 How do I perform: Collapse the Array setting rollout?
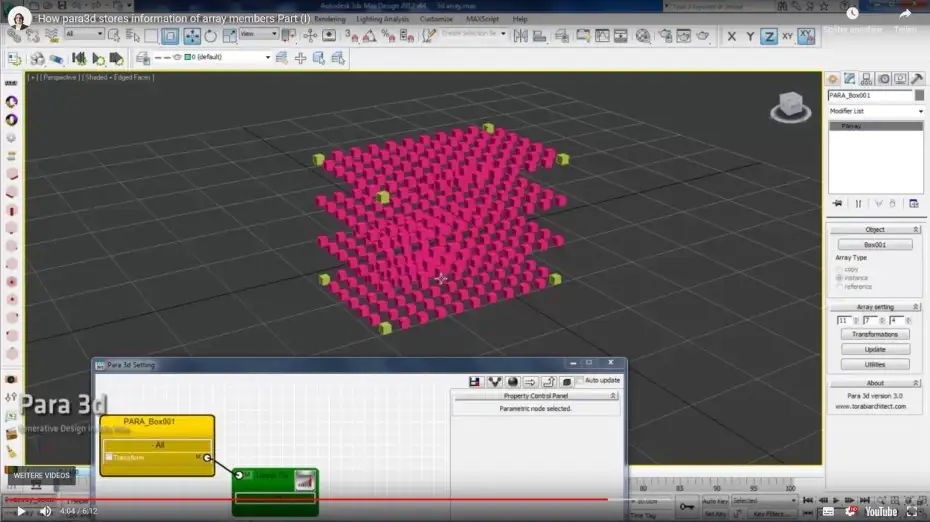pos(875,307)
